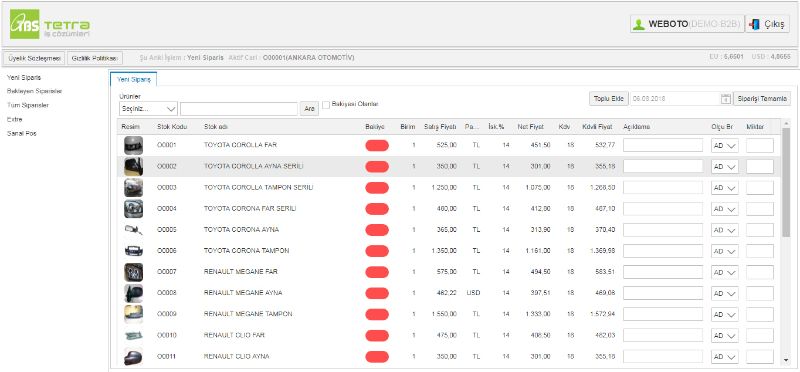Switch to the Yeni Sipariş tab
The width and height of the screenshot is (800, 372).
tap(134, 79)
